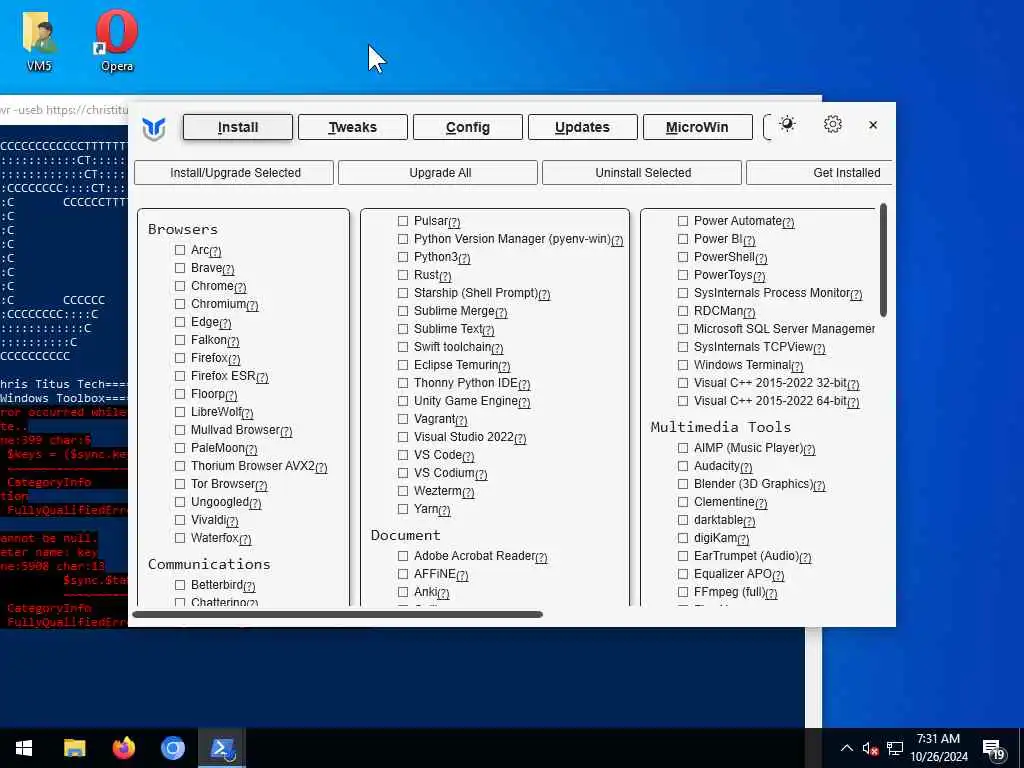Tick the Vivaldi checkbox
This screenshot has height=768, width=1024.
click(x=180, y=520)
